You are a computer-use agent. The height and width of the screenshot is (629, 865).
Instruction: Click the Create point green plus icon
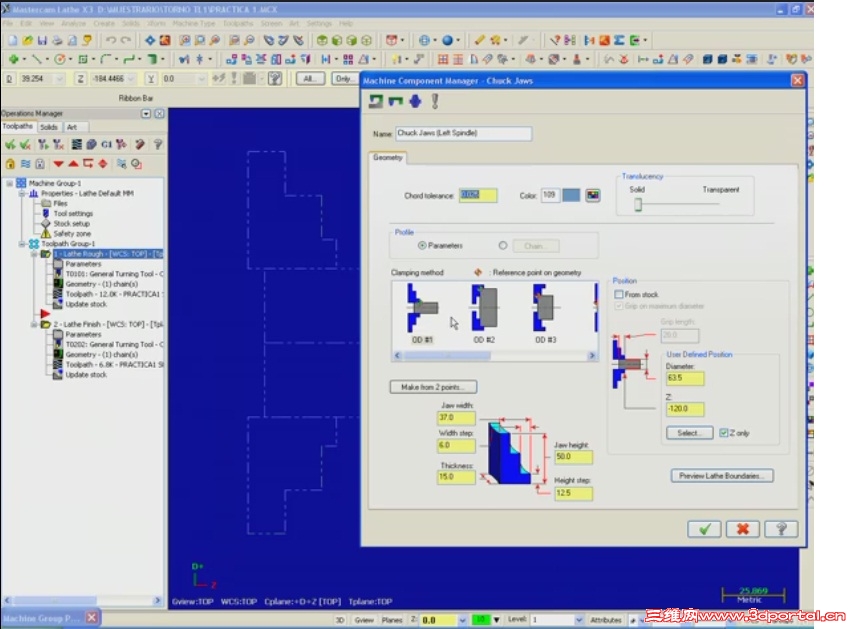tap(14, 58)
